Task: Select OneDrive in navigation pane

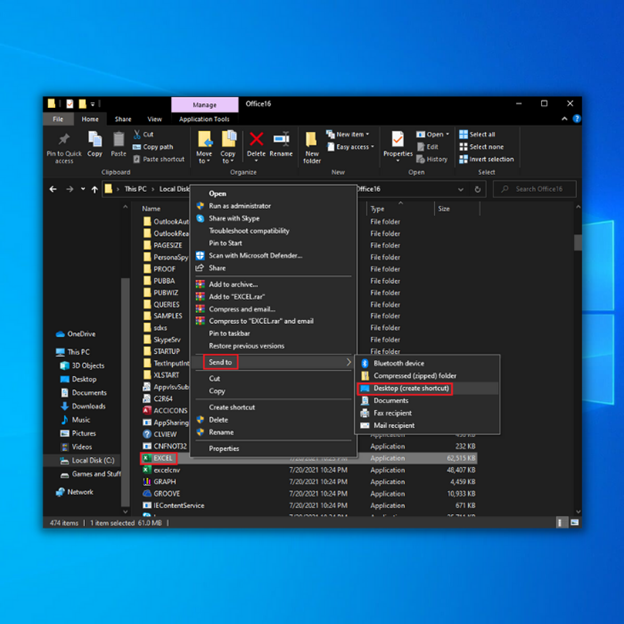Action: pos(76,334)
